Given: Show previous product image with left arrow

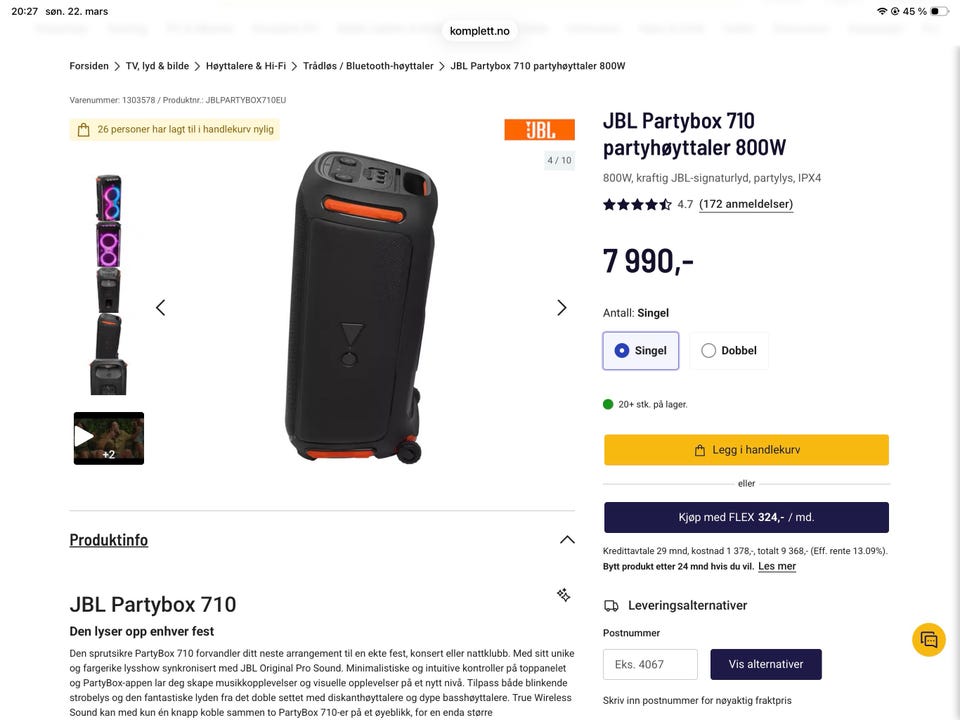Looking at the screenshot, I should [160, 308].
